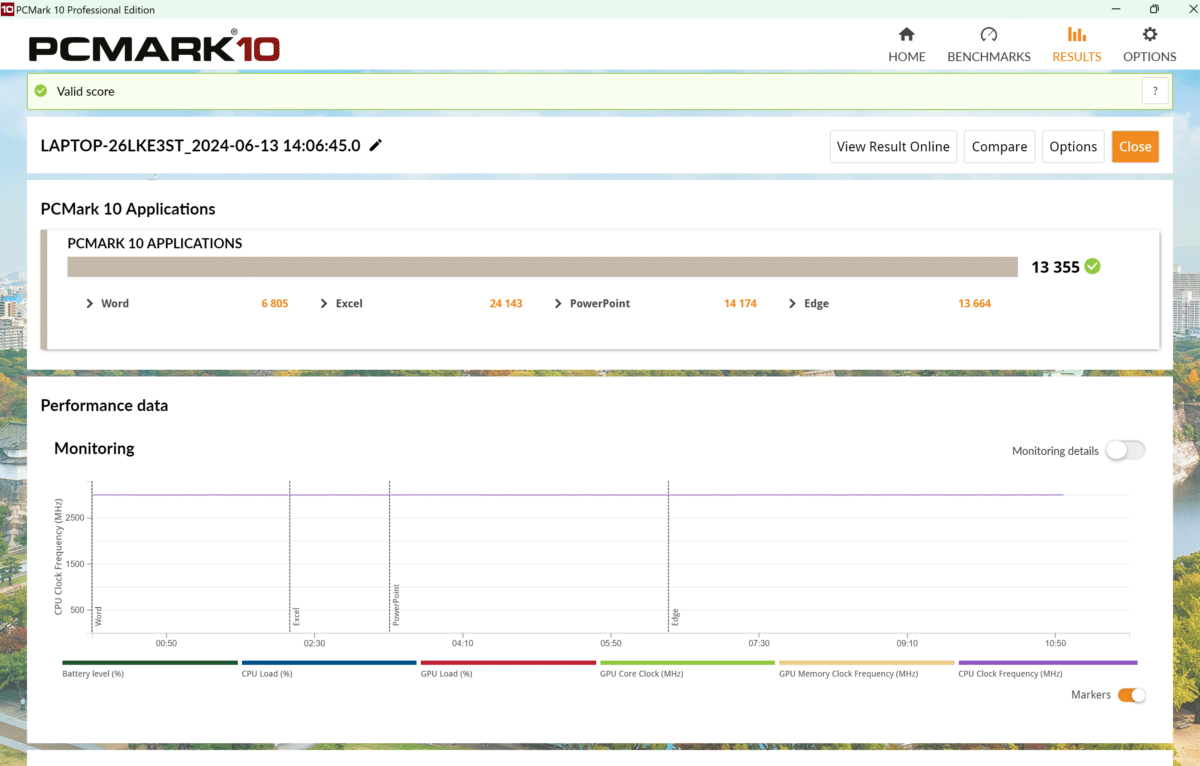This screenshot has height=766, width=1200.
Task: Click the PCMark 10 title bar app icon
Action: point(7,9)
